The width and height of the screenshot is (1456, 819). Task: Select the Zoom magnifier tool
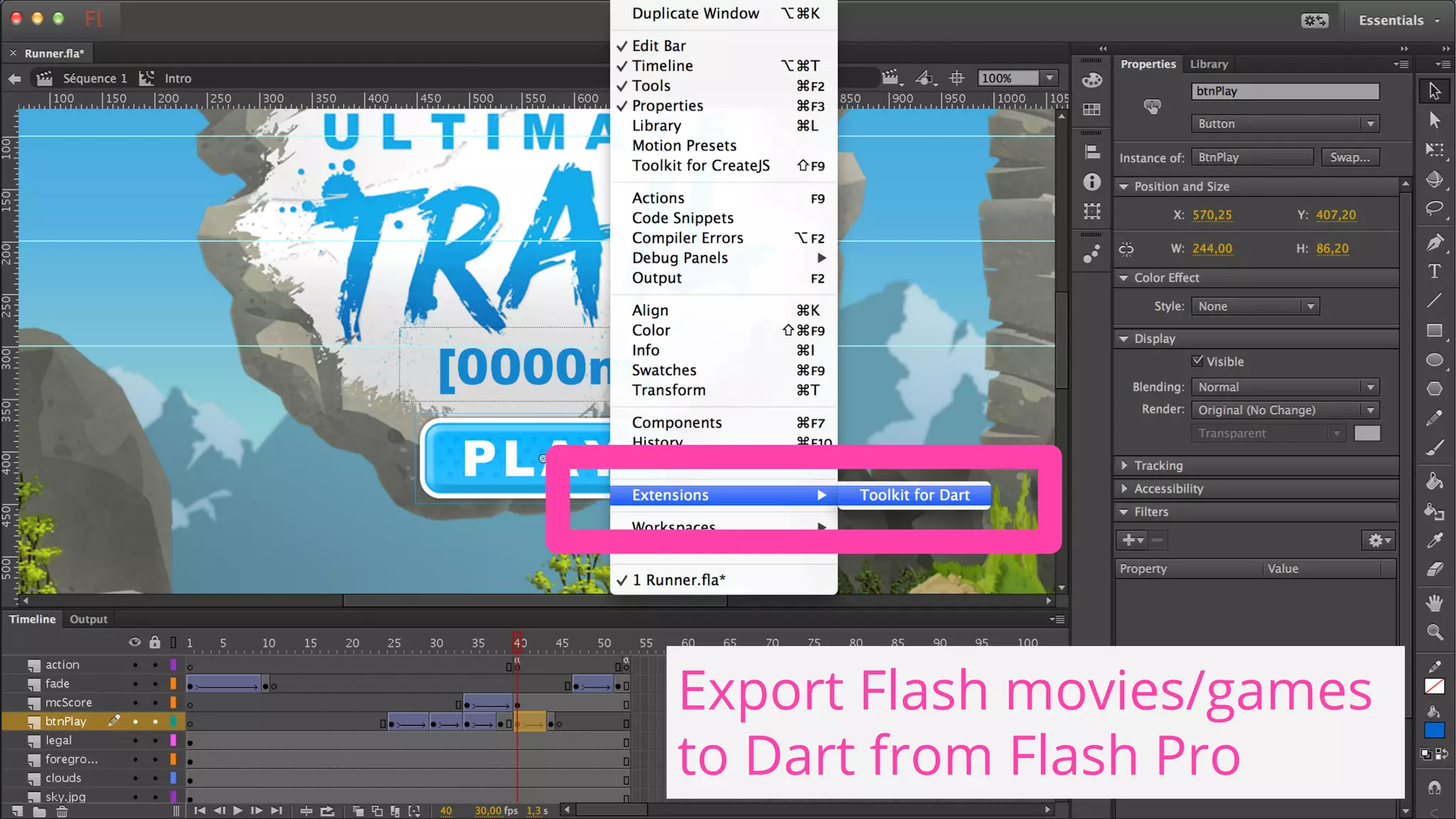point(1435,632)
